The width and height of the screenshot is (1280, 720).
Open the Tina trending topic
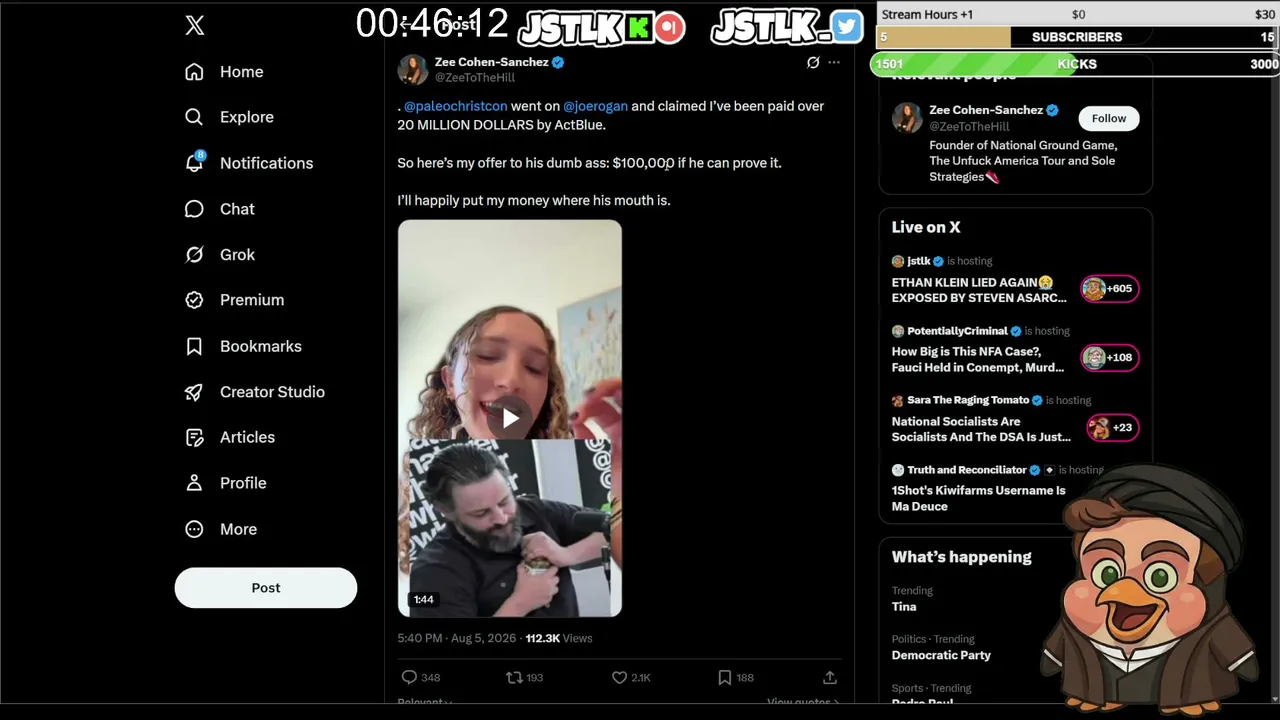[x=904, y=606]
